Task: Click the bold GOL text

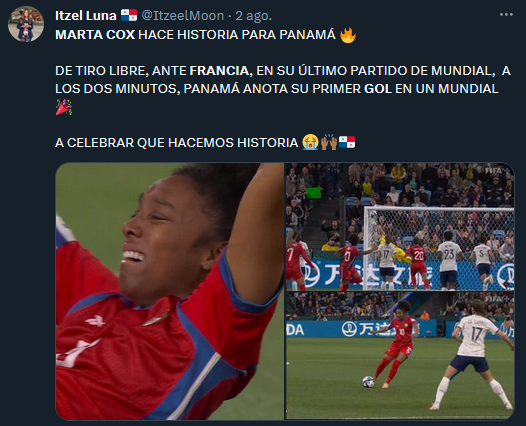Action: click(378, 89)
